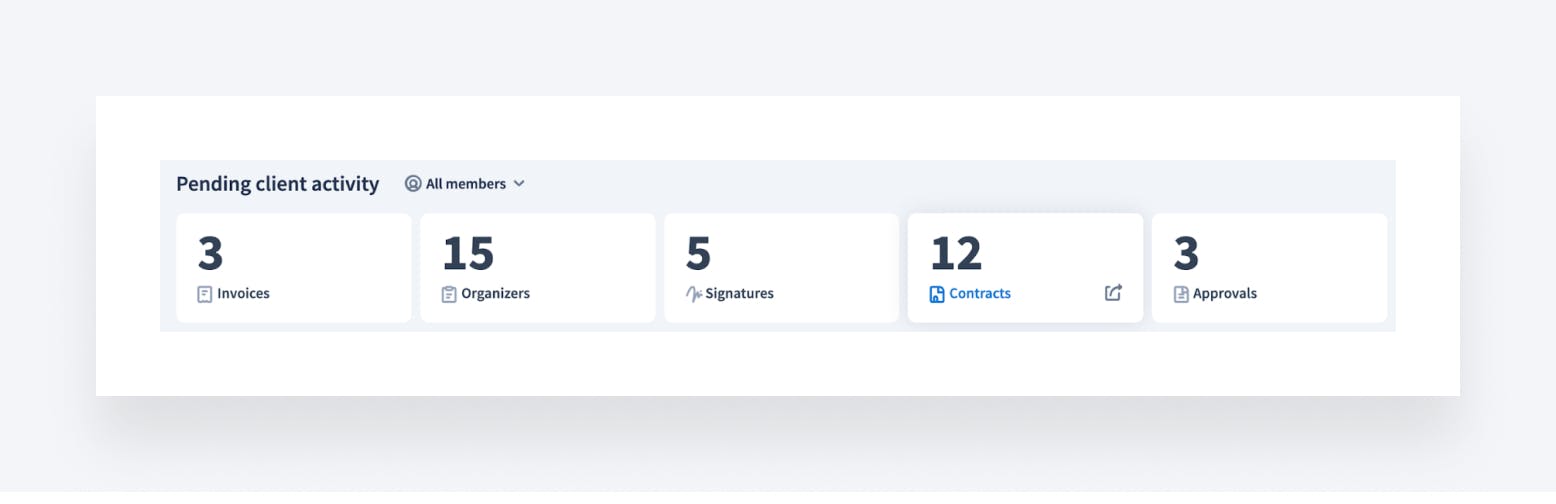This screenshot has height=504, width=1556.
Task: Click the Invoices receipt icon
Action: [x=205, y=294]
